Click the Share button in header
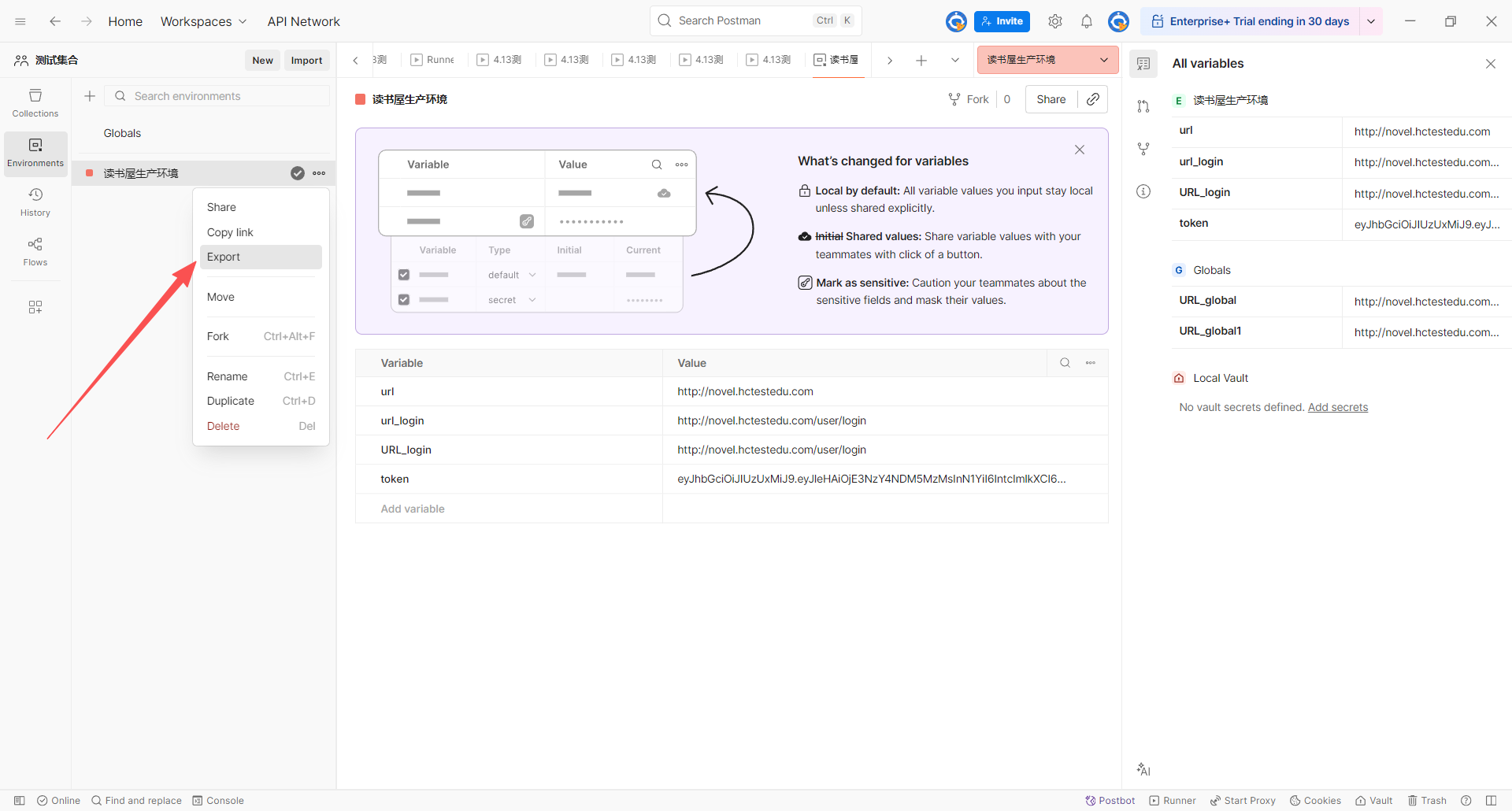Viewport: 1512px width, 811px height. pos(1051,99)
